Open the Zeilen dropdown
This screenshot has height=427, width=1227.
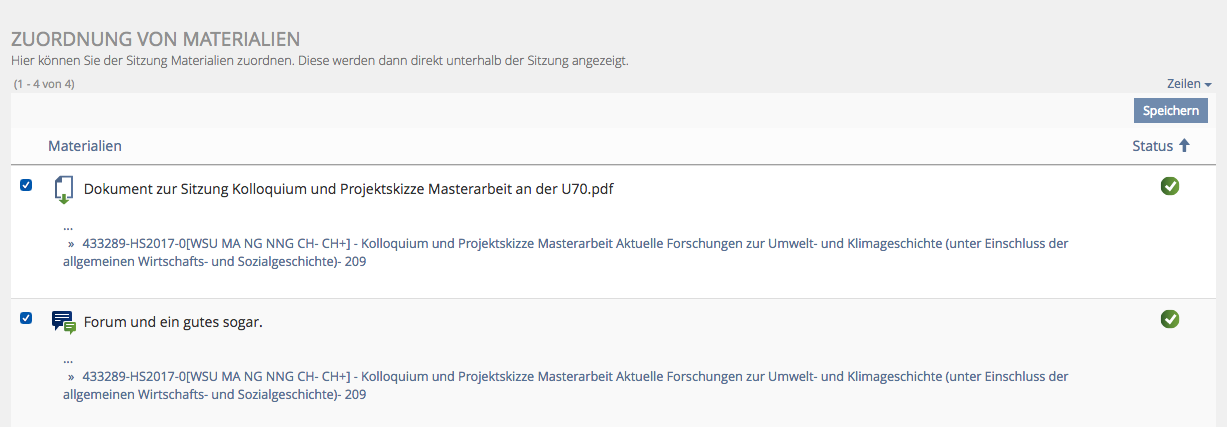(x=1188, y=84)
